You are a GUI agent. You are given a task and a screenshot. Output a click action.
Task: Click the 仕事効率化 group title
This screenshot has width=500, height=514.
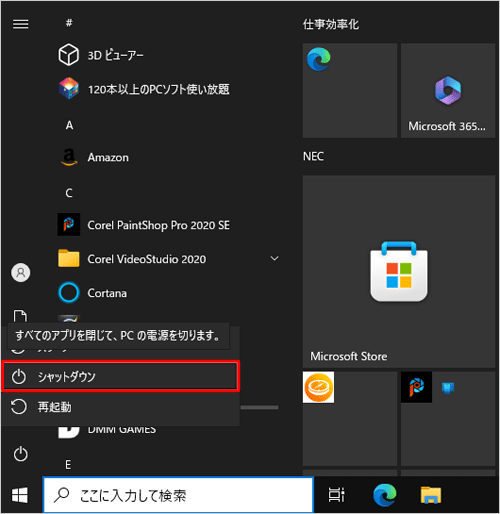[331, 24]
